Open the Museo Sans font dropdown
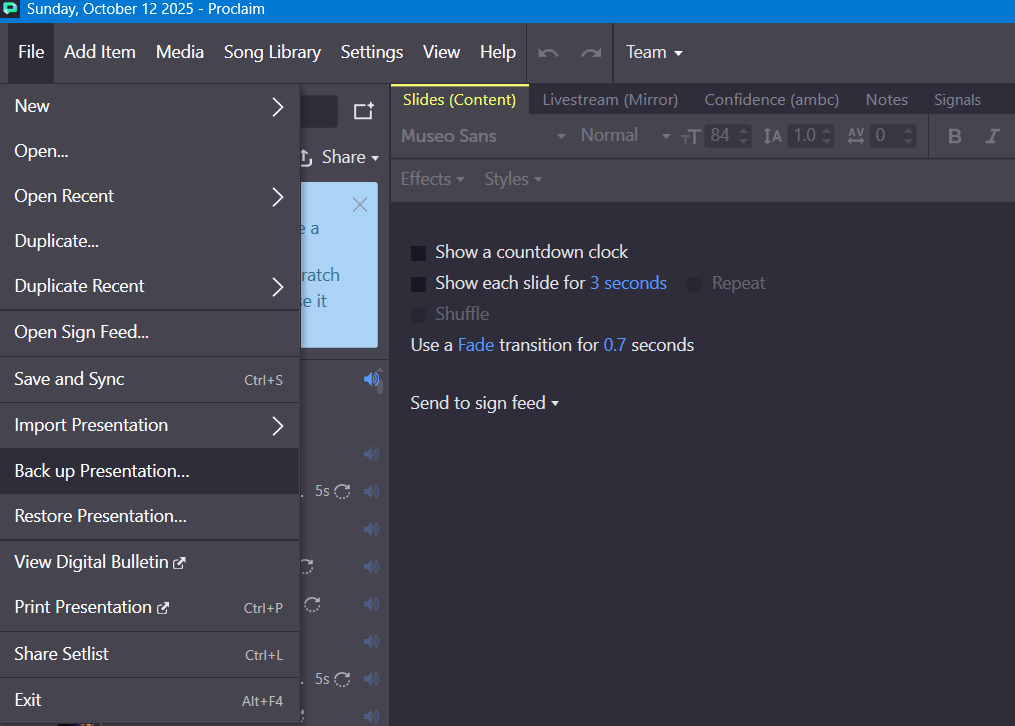The height and width of the screenshot is (726, 1015). [484, 136]
